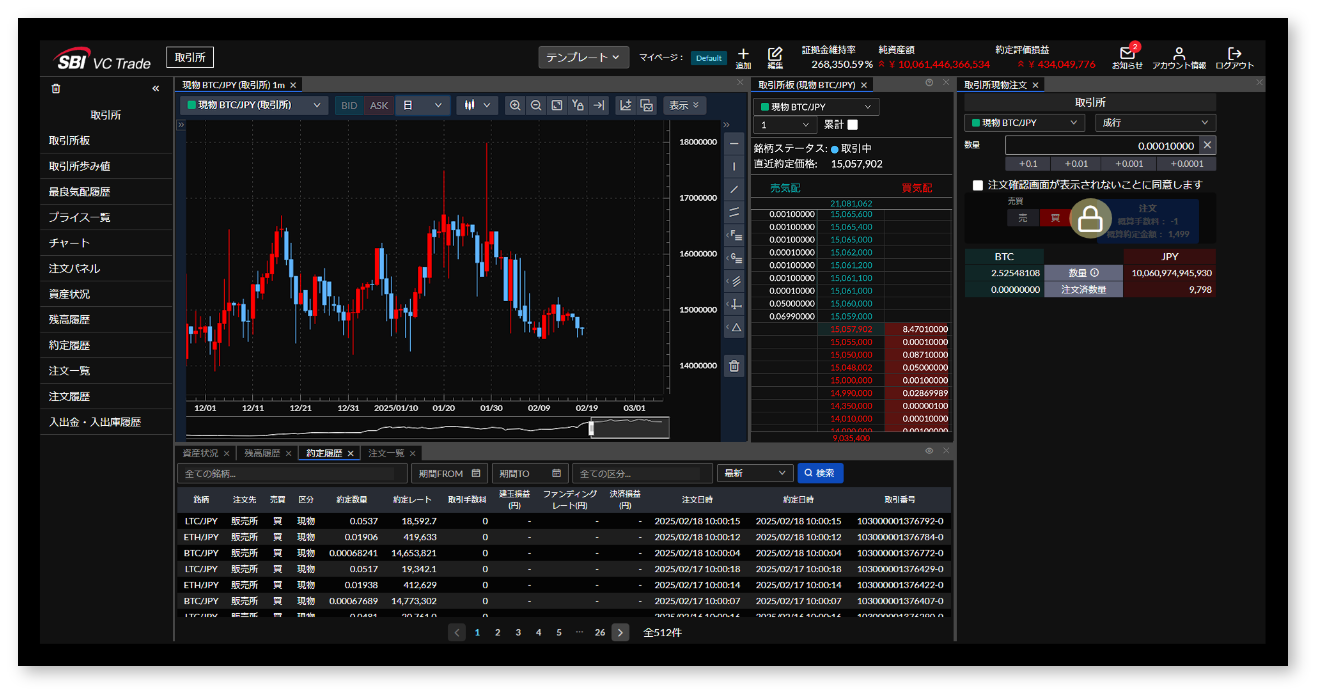Check the order confirmation skip agreement checkbox
Viewport: 1318px width, 696px height.
tap(977, 185)
